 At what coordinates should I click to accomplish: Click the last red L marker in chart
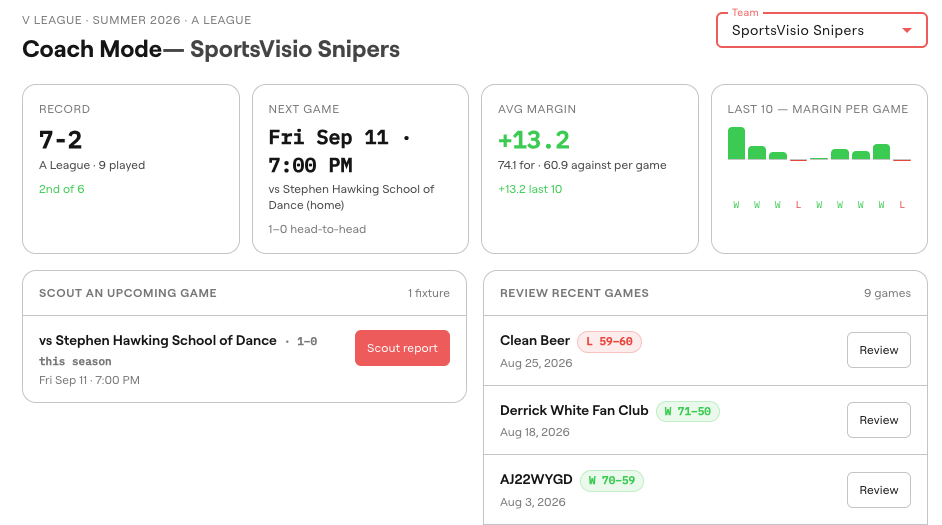902,205
